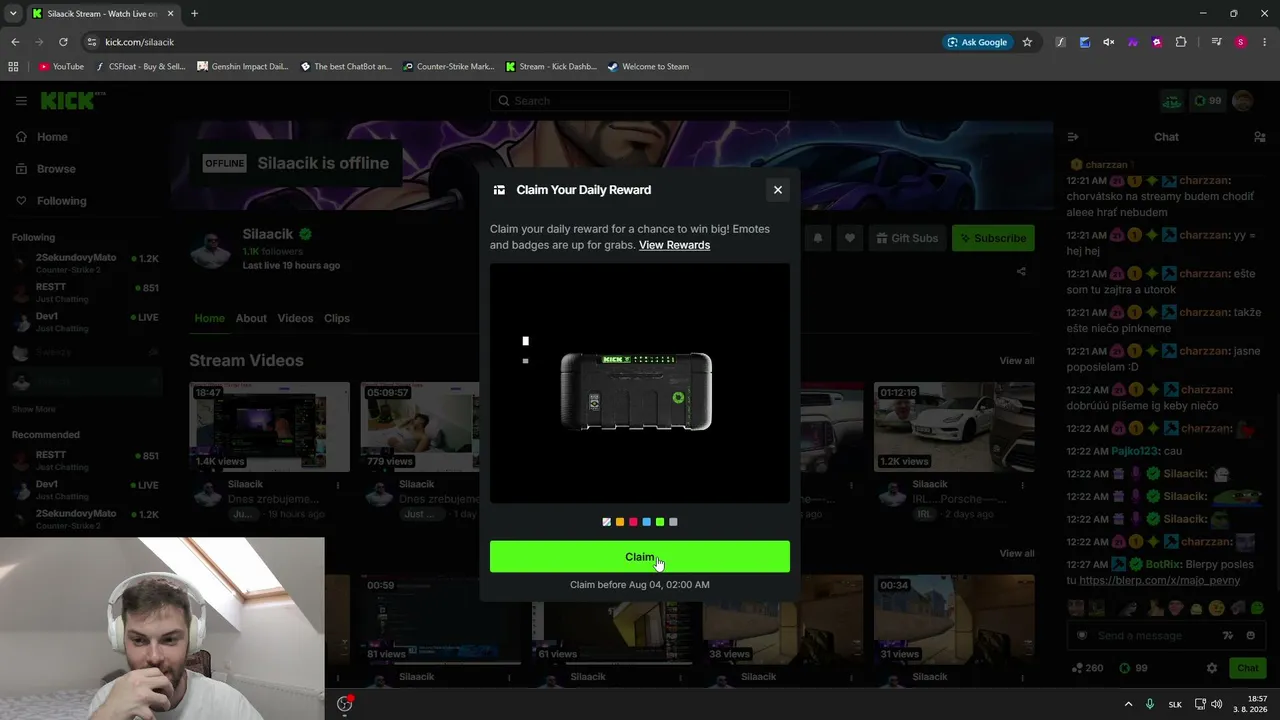Click the address bar showing kick.com/silaacik
This screenshot has height=720, width=1280.
[510, 42]
